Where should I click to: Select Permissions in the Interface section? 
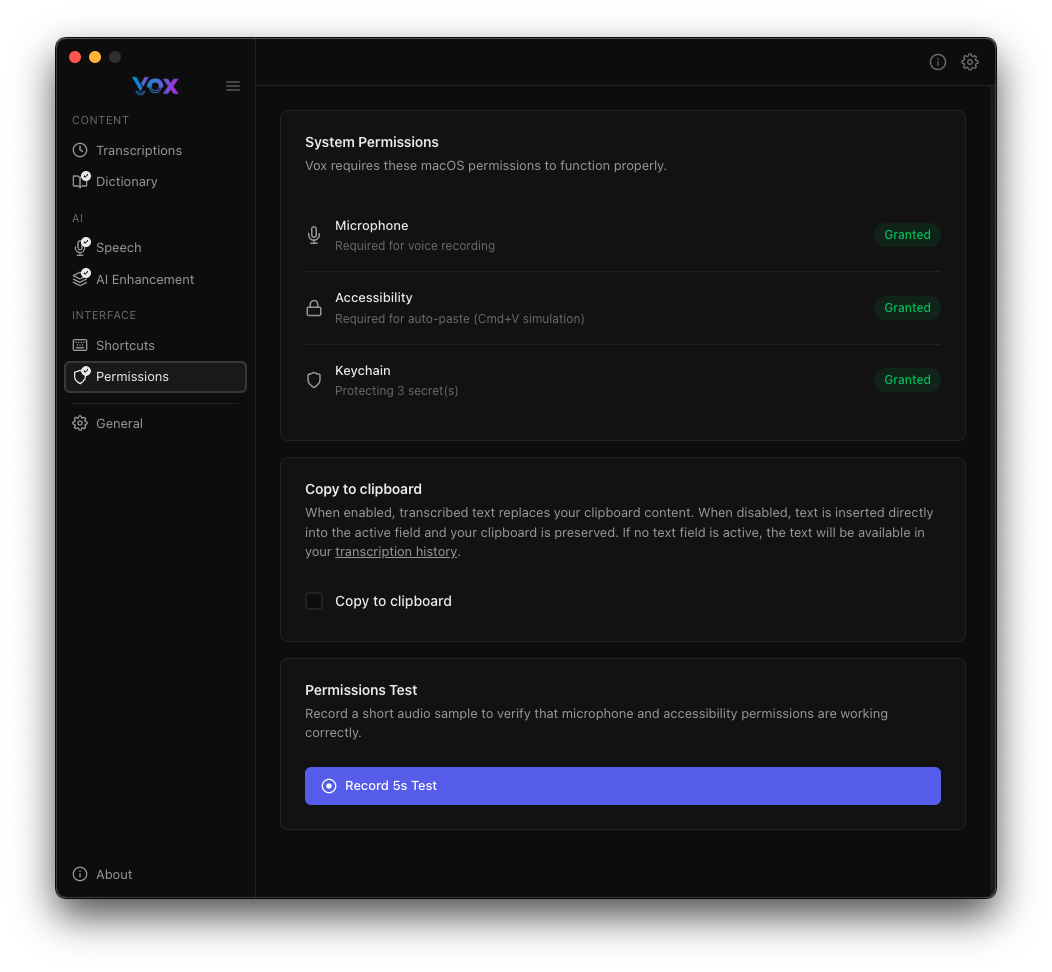pyautogui.click(x=132, y=377)
